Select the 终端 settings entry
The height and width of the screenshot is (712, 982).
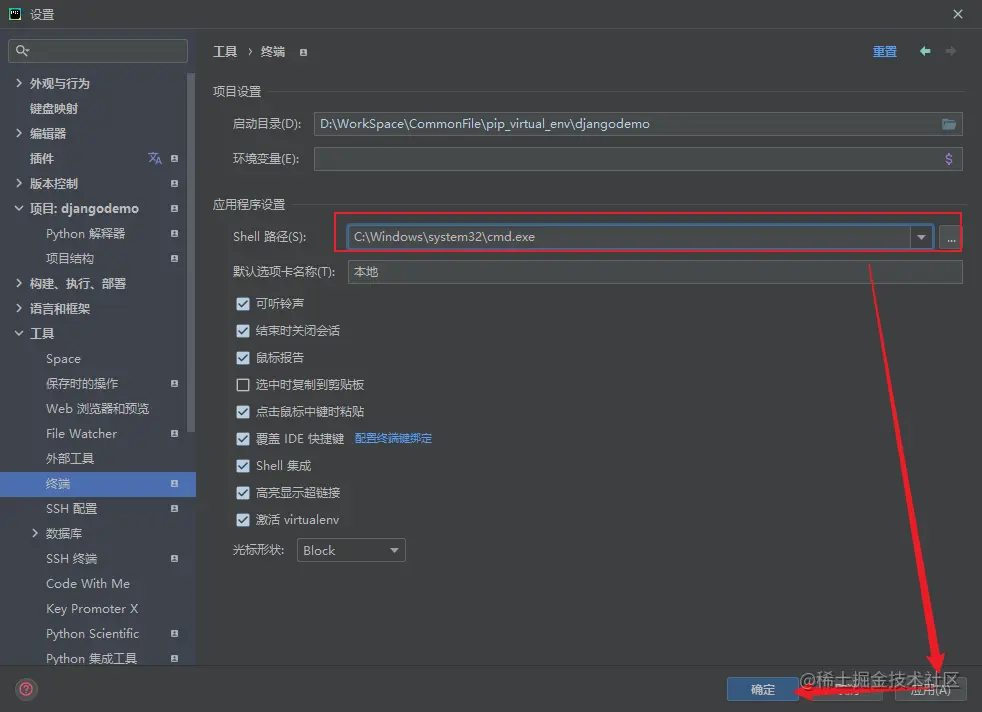98,484
